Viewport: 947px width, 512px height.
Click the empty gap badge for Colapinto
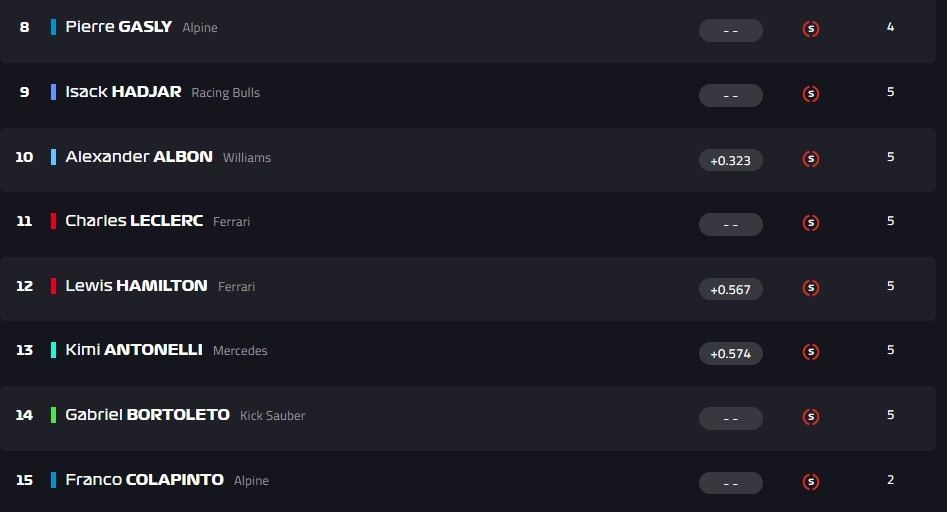click(x=731, y=483)
